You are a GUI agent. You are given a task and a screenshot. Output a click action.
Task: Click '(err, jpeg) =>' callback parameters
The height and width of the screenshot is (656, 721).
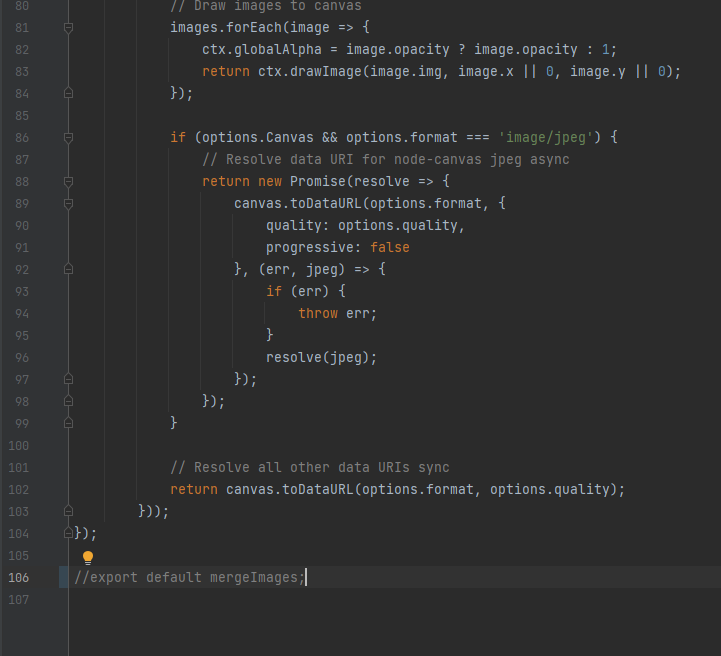coord(313,269)
